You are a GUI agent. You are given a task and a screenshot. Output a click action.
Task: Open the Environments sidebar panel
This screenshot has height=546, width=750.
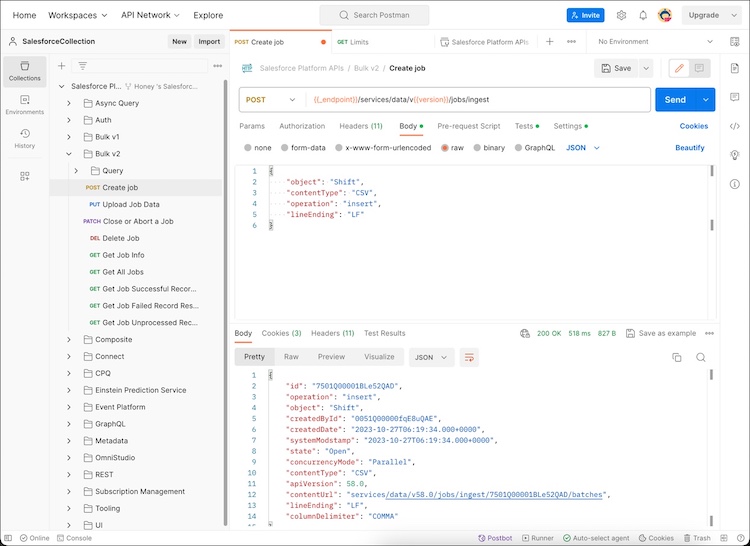point(24,105)
